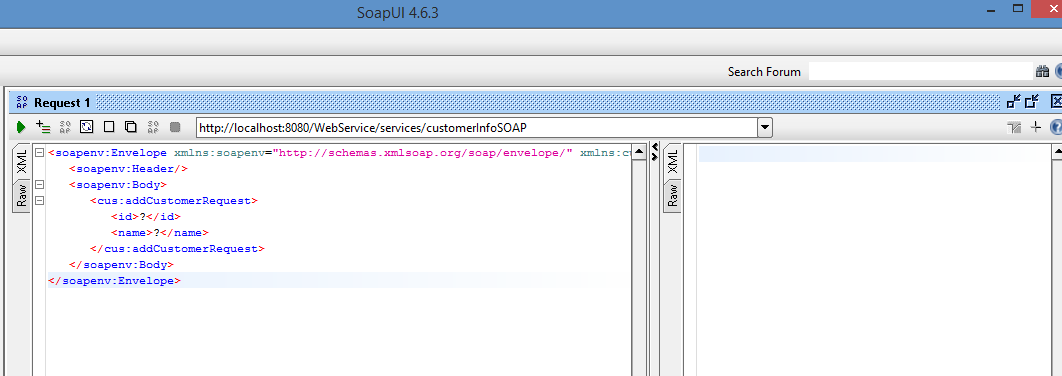The image size is (1062, 376).
Task: Click the second greyed SOAP icon before the stop button
Action: (x=153, y=127)
